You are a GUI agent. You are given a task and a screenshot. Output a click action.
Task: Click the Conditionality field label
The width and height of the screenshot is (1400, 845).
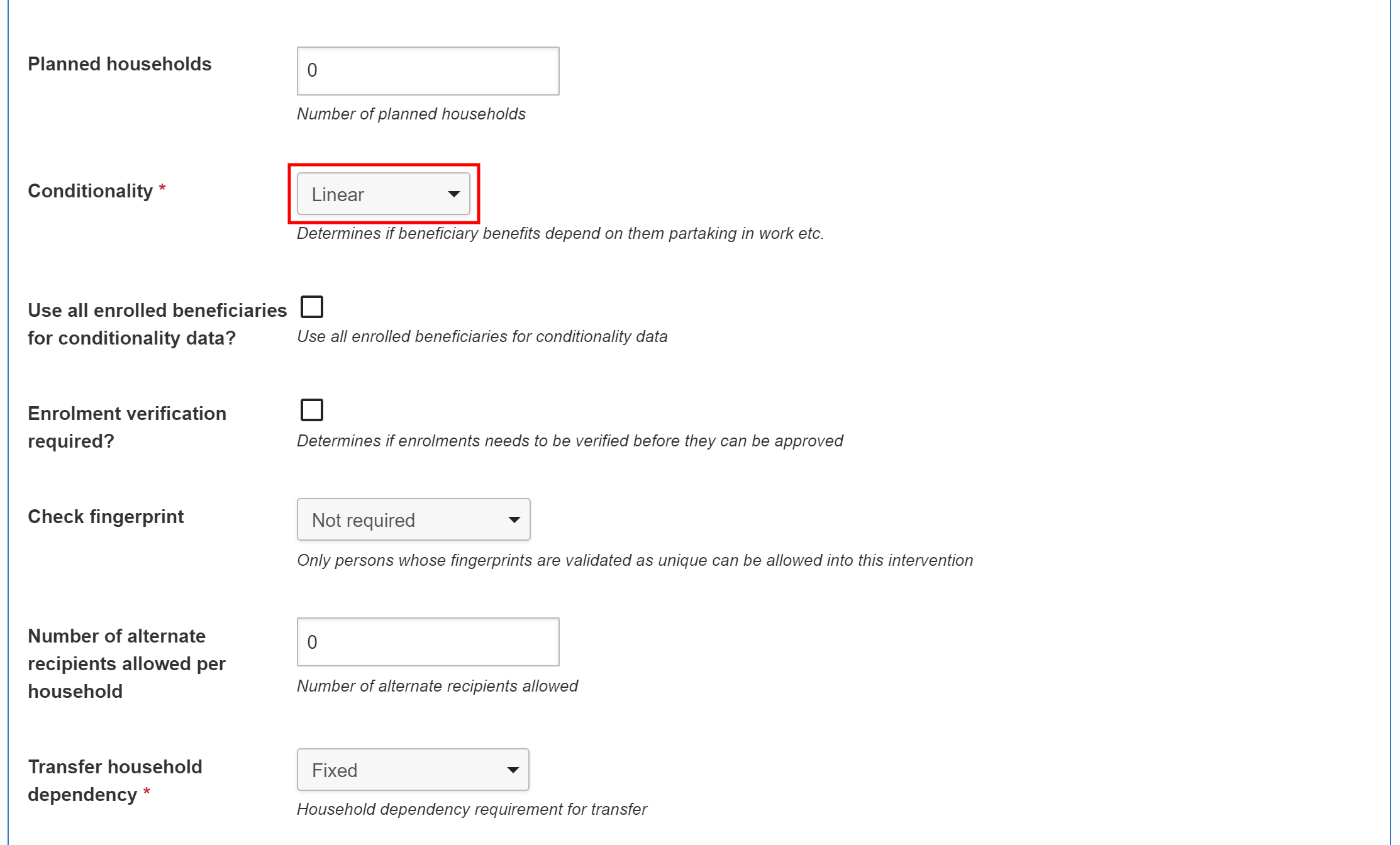click(x=91, y=191)
